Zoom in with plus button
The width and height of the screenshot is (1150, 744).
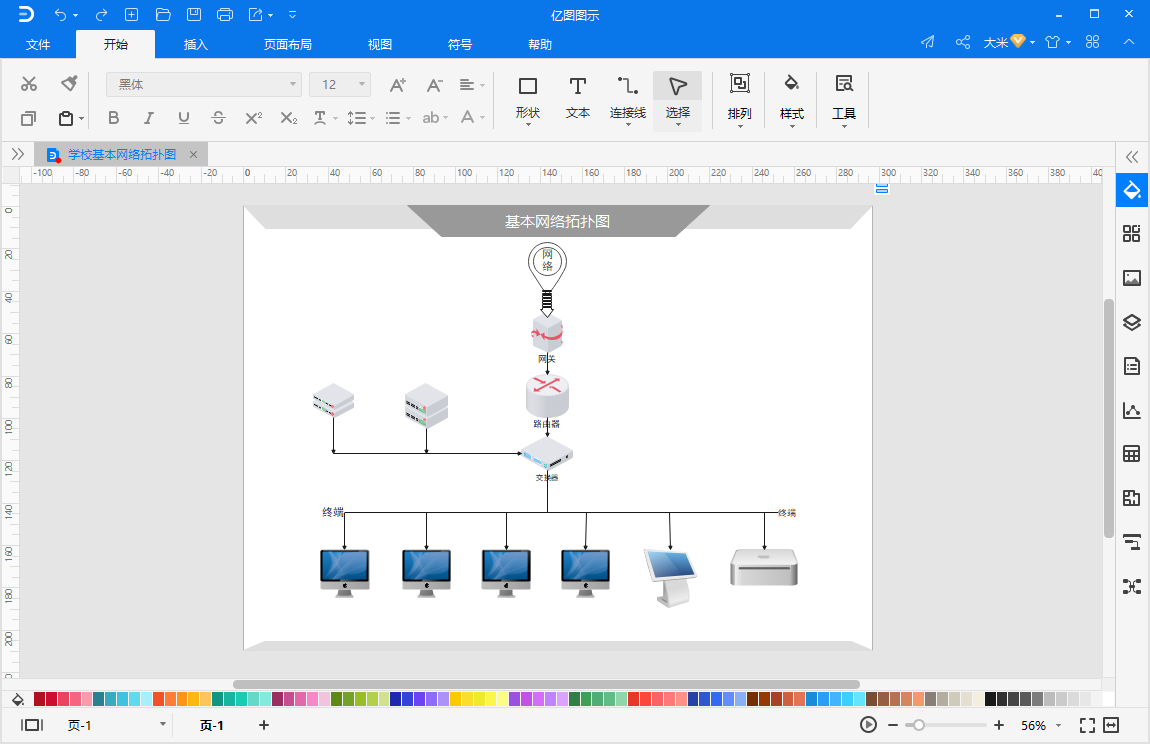[999, 725]
